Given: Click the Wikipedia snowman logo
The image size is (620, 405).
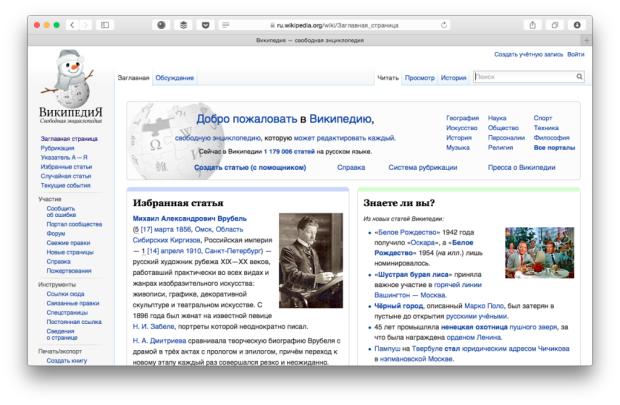Looking at the screenshot, I should click(x=70, y=86).
